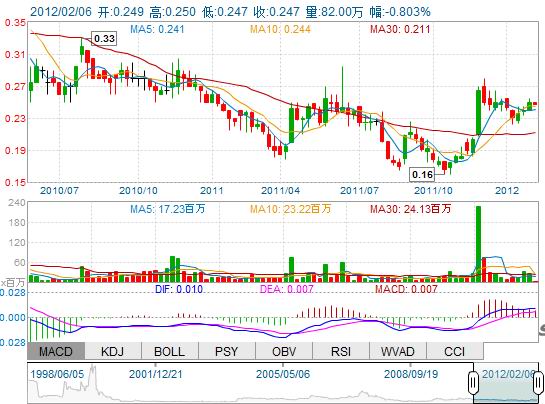Click the left handle of timeline range slider
545x404 pixels.
473,382
